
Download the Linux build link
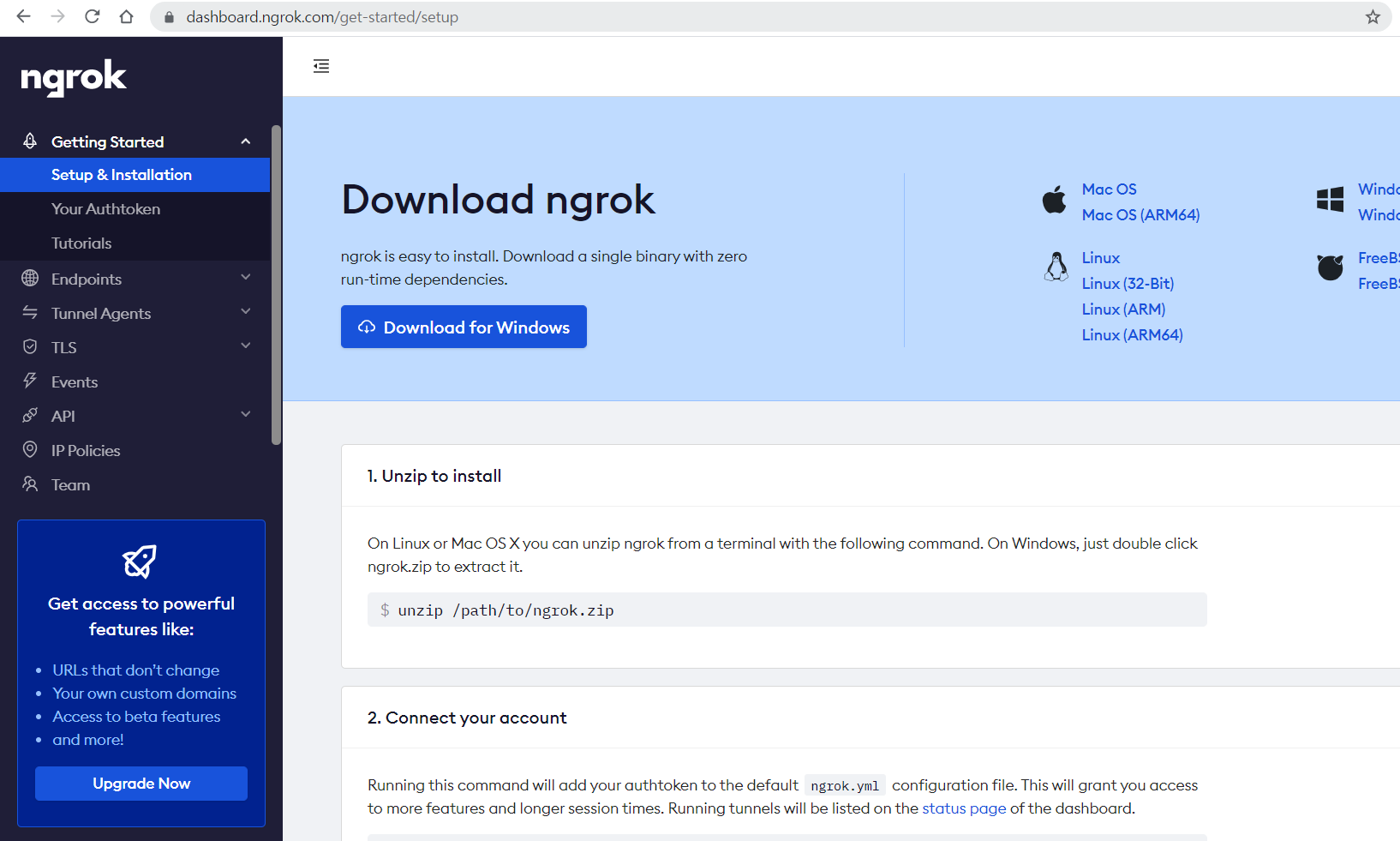(1101, 257)
